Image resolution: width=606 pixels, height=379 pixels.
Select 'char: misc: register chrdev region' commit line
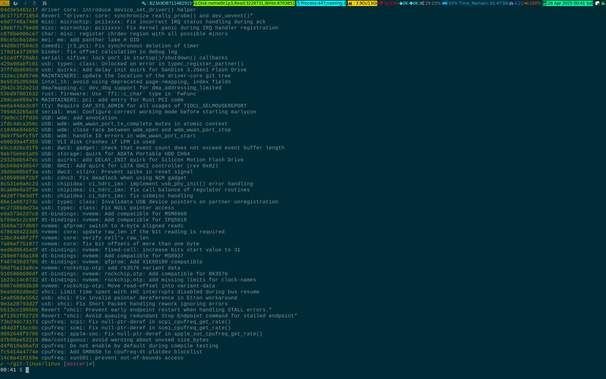click(114, 34)
